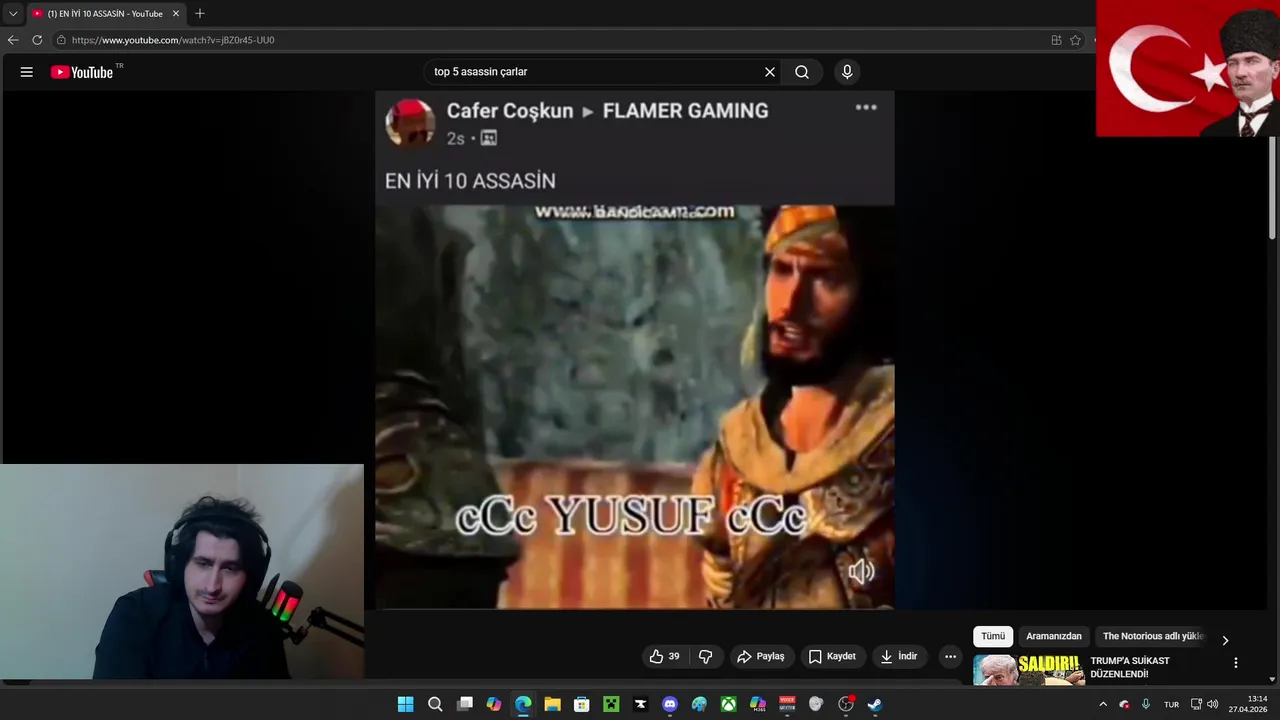Switch to Microsoft Edge in the taskbar
Image resolution: width=1280 pixels, height=720 pixels.
tap(523, 705)
